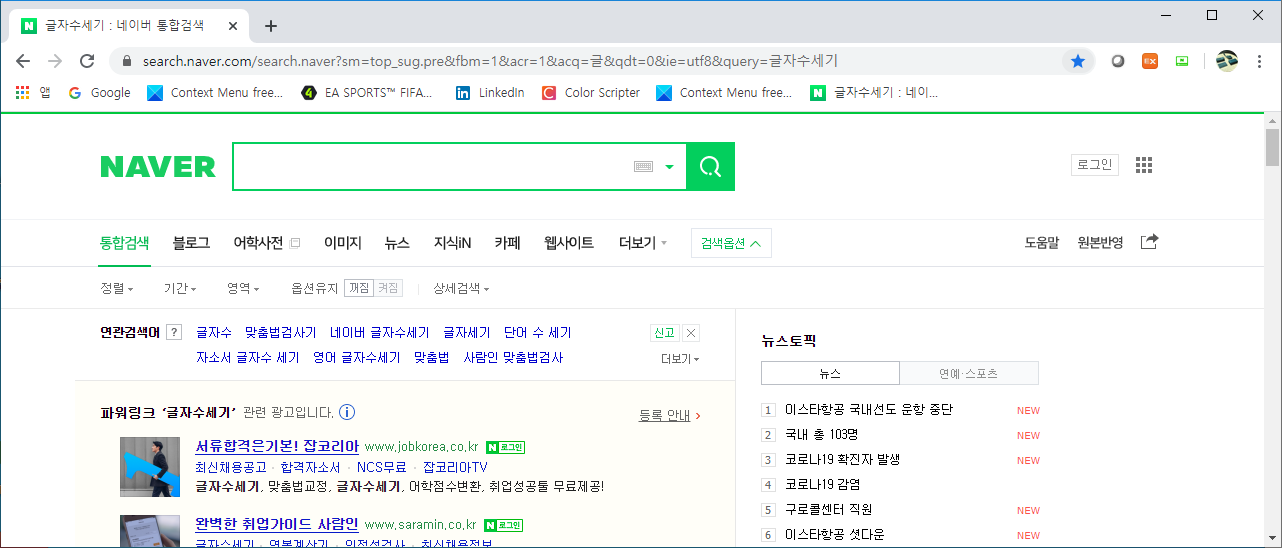Click the NAVER logo

click(x=158, y=167)
